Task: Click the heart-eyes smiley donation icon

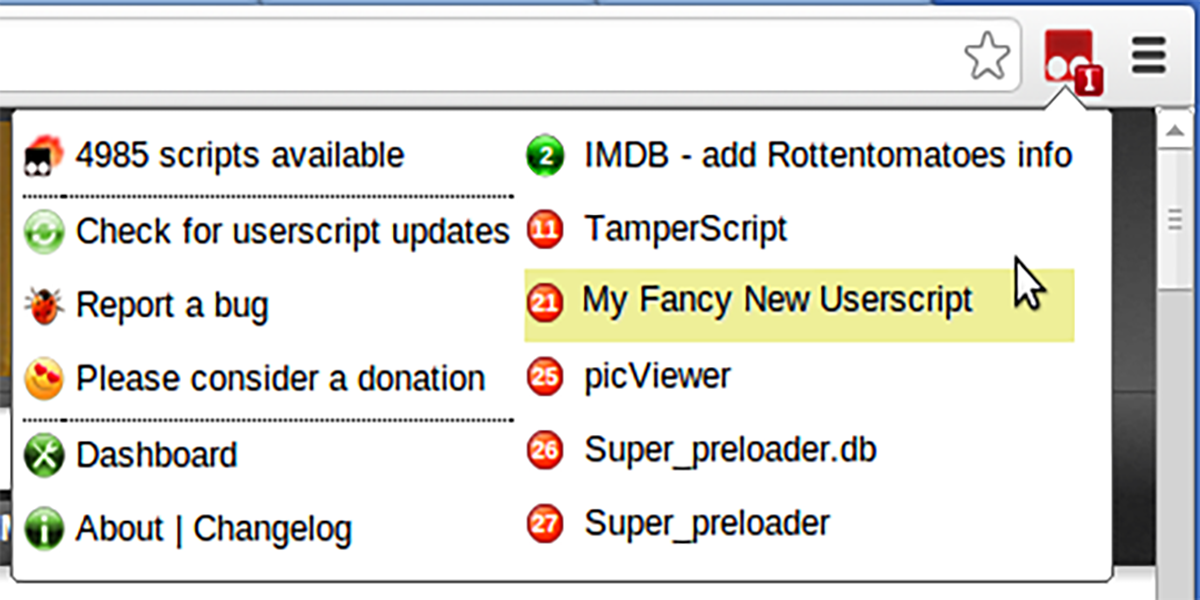Action: tap(44, 380)
